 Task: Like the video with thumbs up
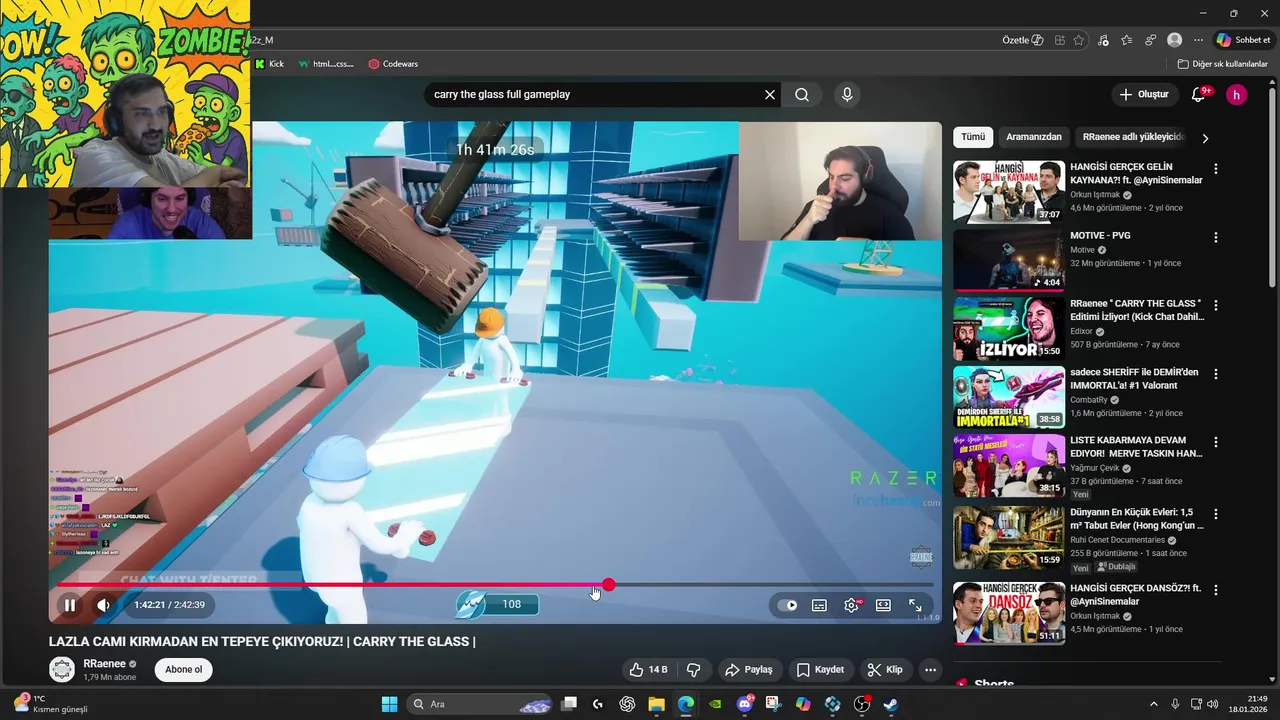(648, 670)
